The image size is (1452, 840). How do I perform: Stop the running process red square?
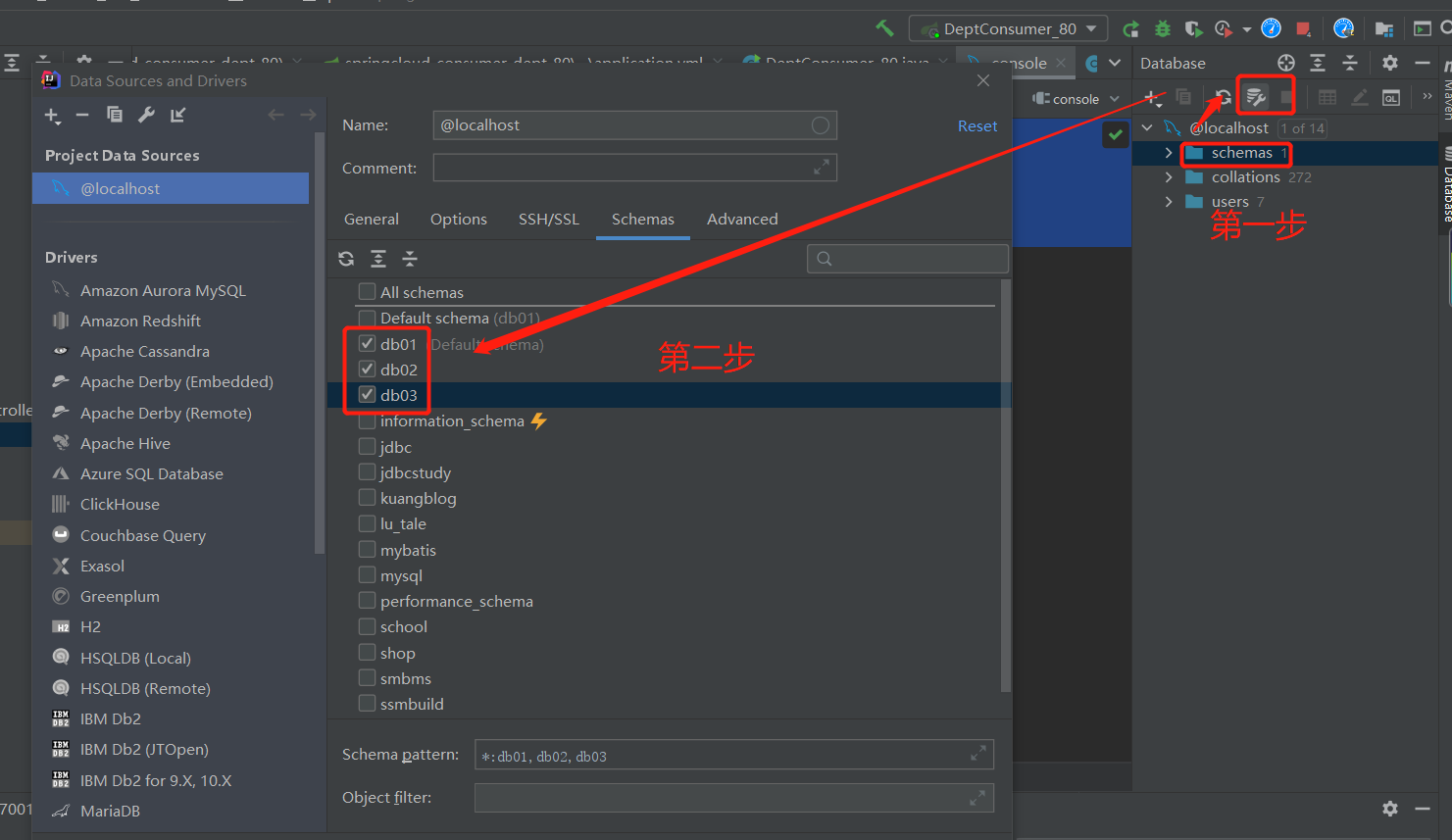click(x=1303, y=28)
